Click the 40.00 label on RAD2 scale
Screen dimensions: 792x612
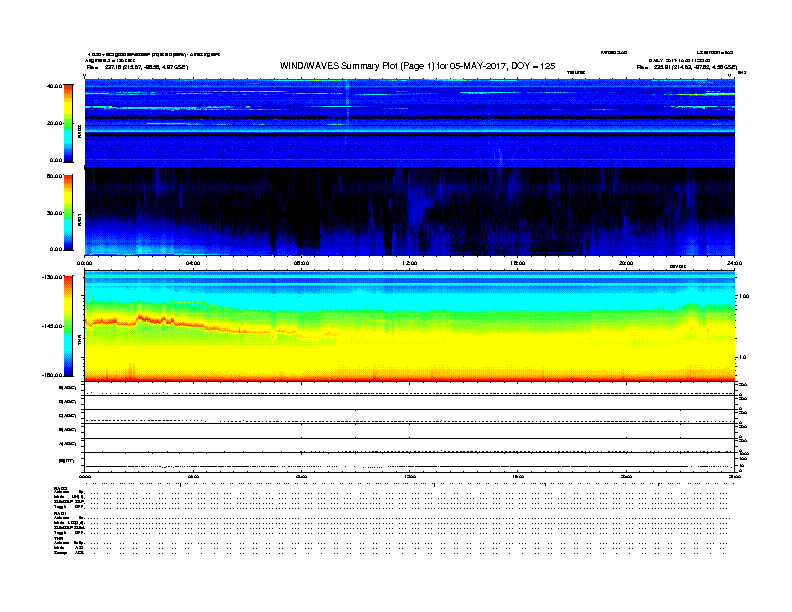click(54, 86)
